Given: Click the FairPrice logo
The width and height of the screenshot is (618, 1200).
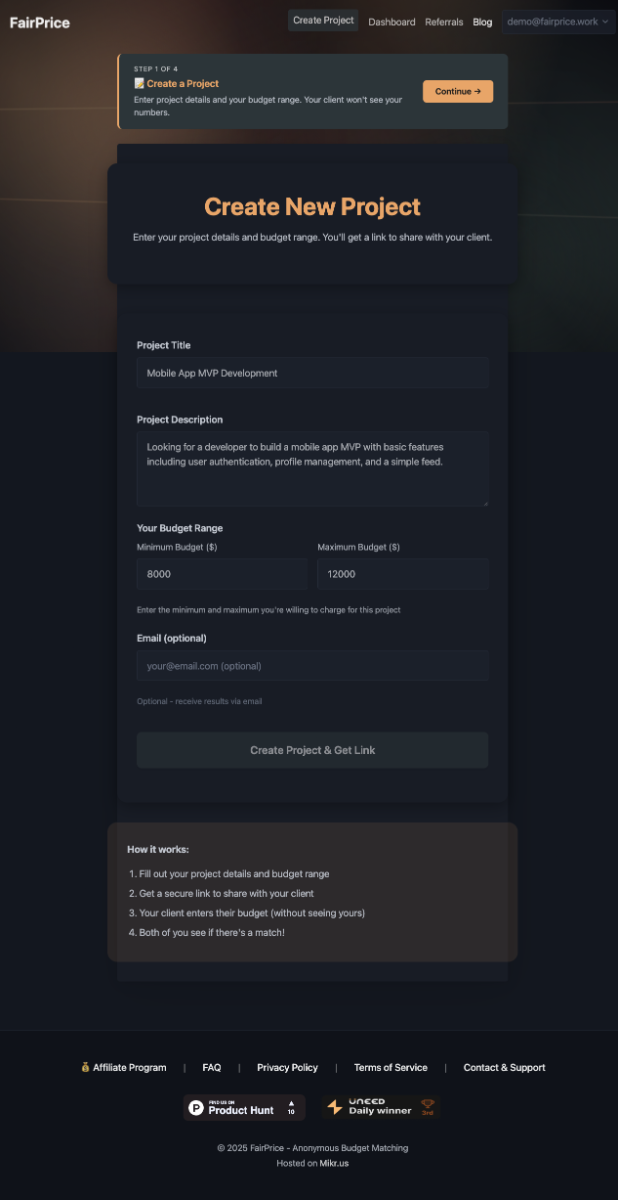Looking at the screenshot, I should tap(40, 22).
